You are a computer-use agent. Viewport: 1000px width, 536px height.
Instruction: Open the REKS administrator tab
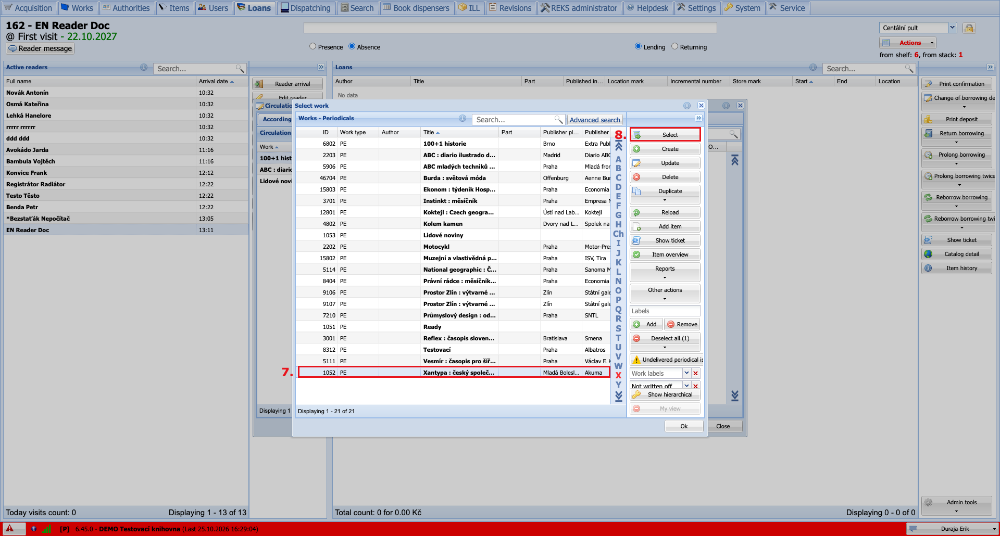pyautogui.click(x=579, y=8)
